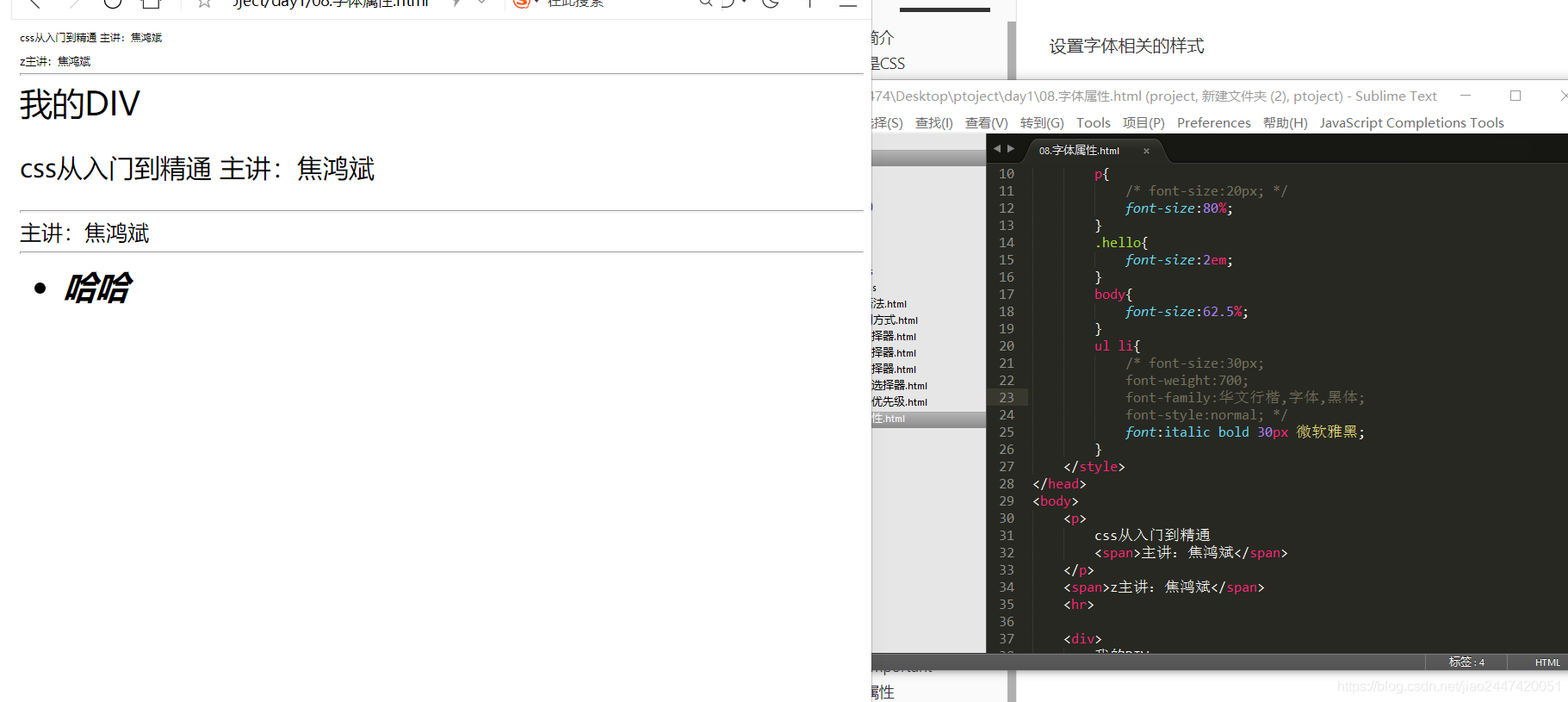1568x702 pixels.
Task: Click the commented font-weight:700 line
Action: tap(1187, 381)
